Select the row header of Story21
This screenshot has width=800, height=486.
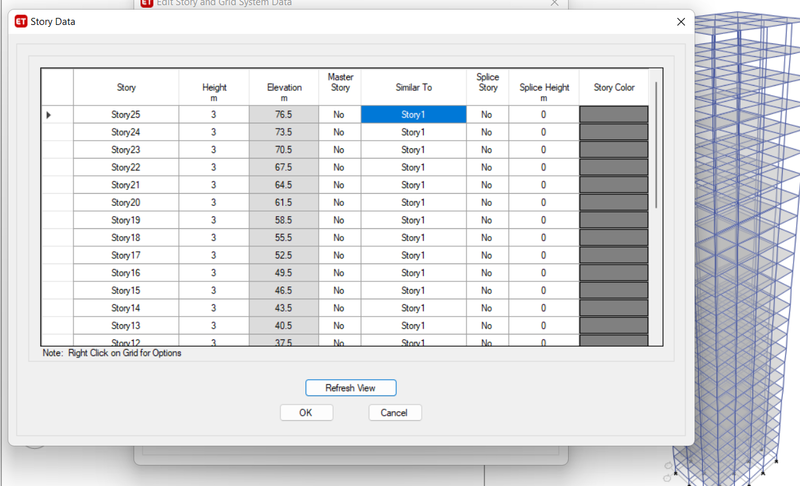point(57,185)
